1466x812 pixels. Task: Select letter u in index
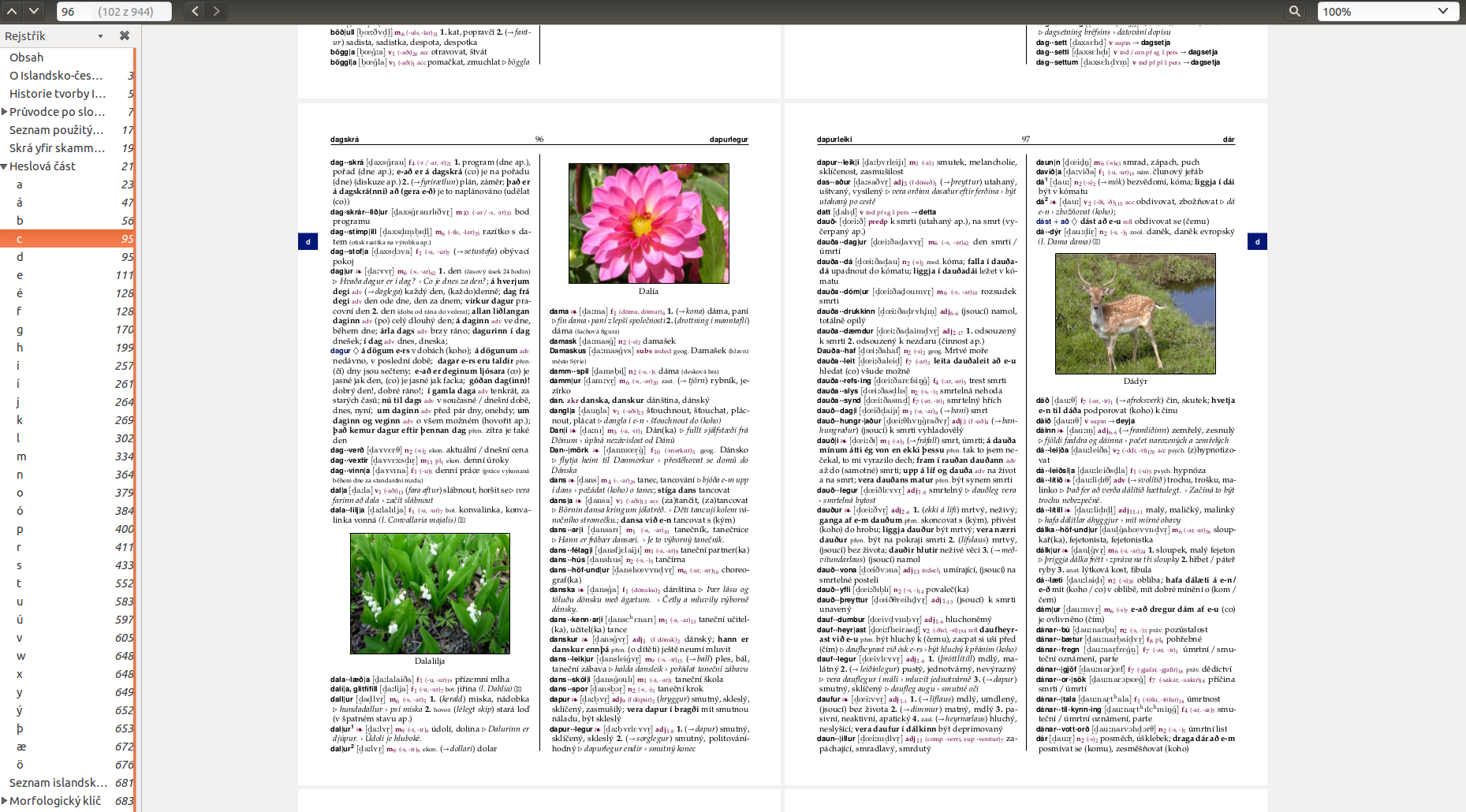click(x=67, y=602)
